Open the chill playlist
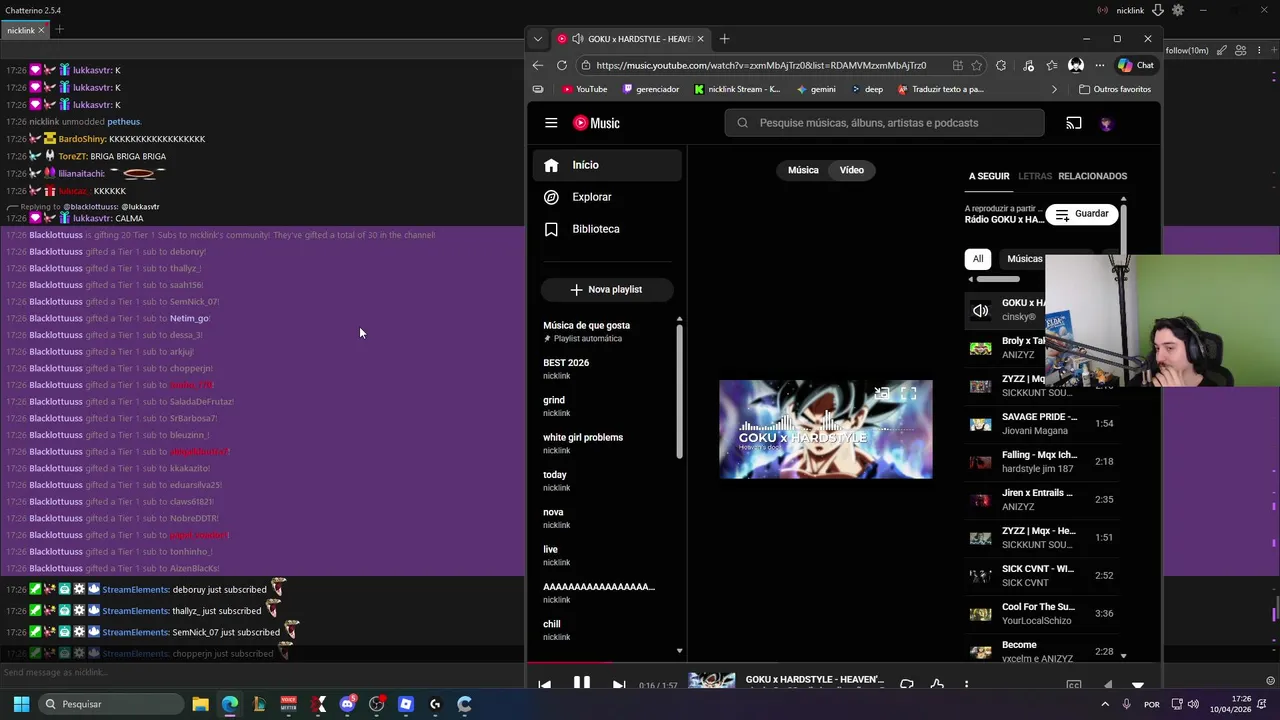This screenshot has height=720, width=1280. [607, 630]
